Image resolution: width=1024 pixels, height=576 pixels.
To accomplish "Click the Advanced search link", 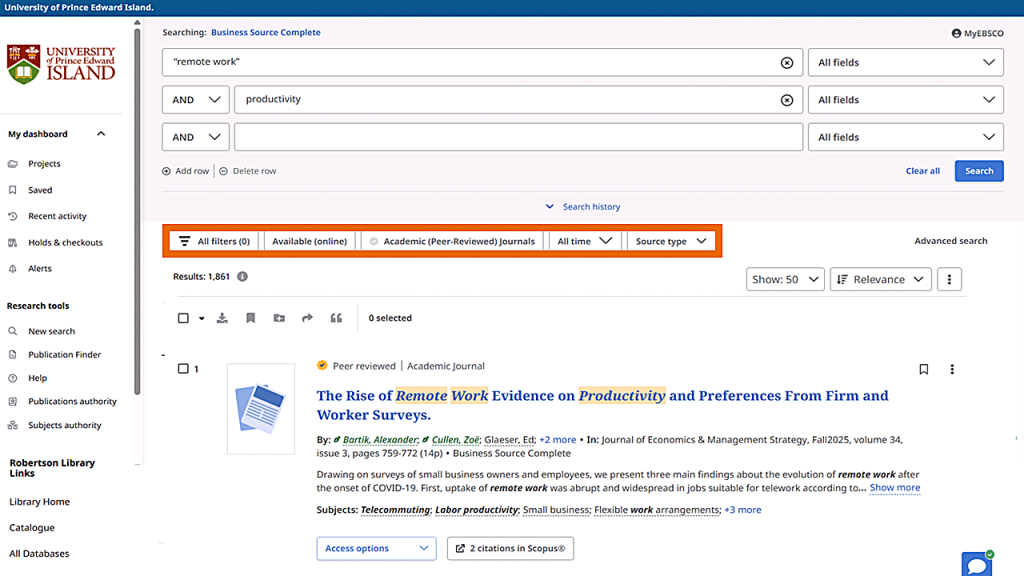I will click(x=950, y=241).
